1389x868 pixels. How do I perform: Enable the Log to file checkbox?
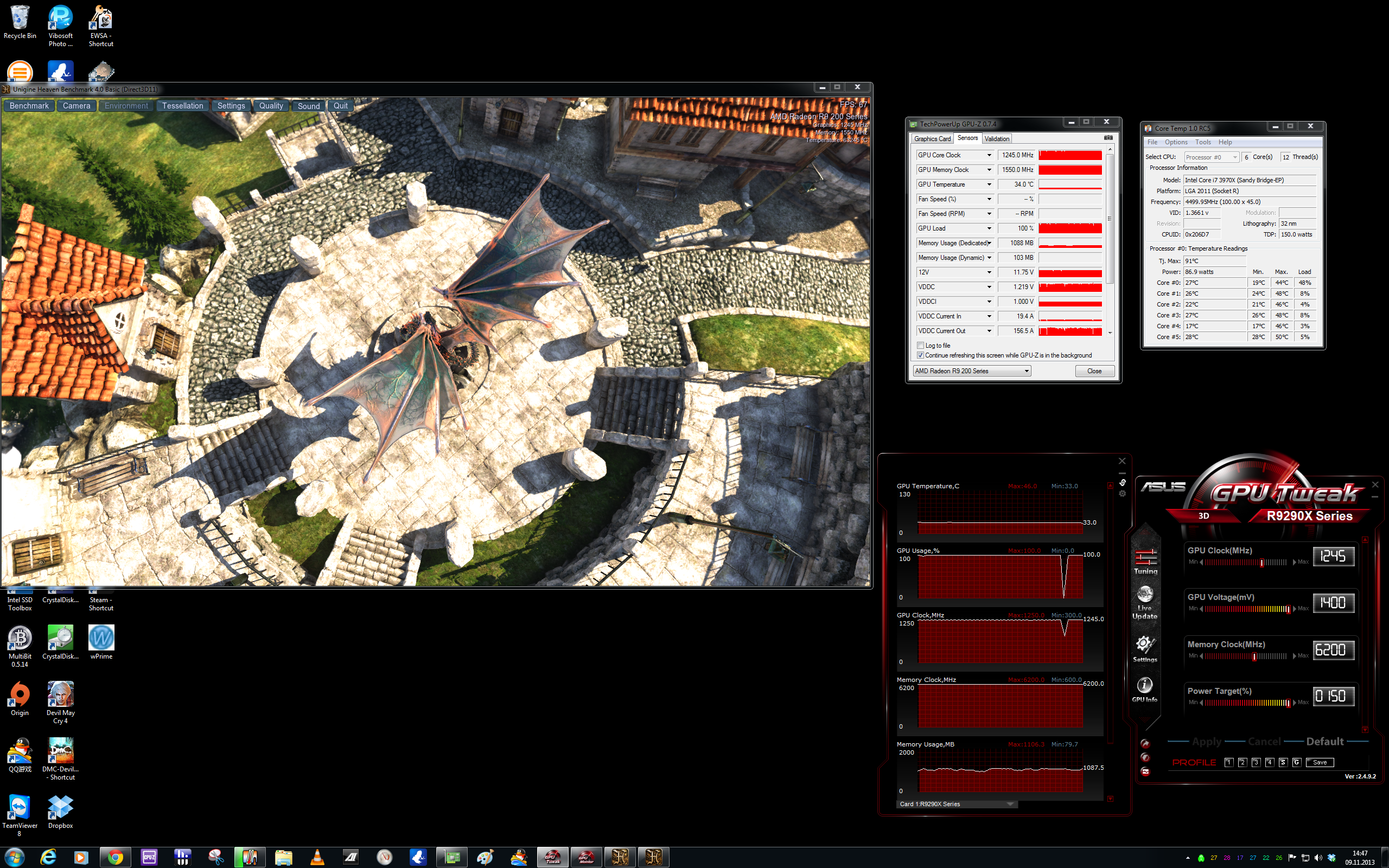[921, 346]
